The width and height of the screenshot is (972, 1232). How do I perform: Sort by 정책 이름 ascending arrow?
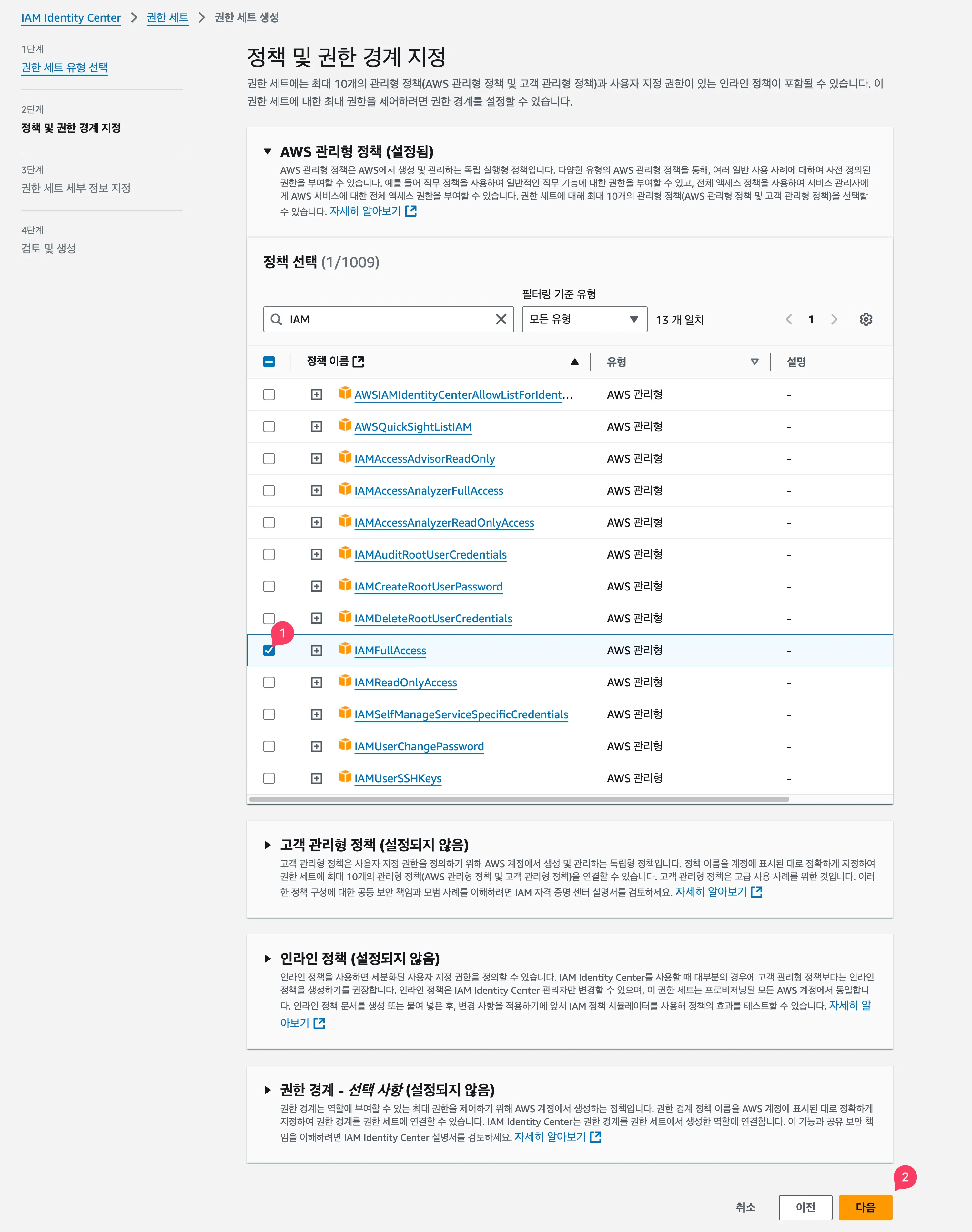coord(574,362)
